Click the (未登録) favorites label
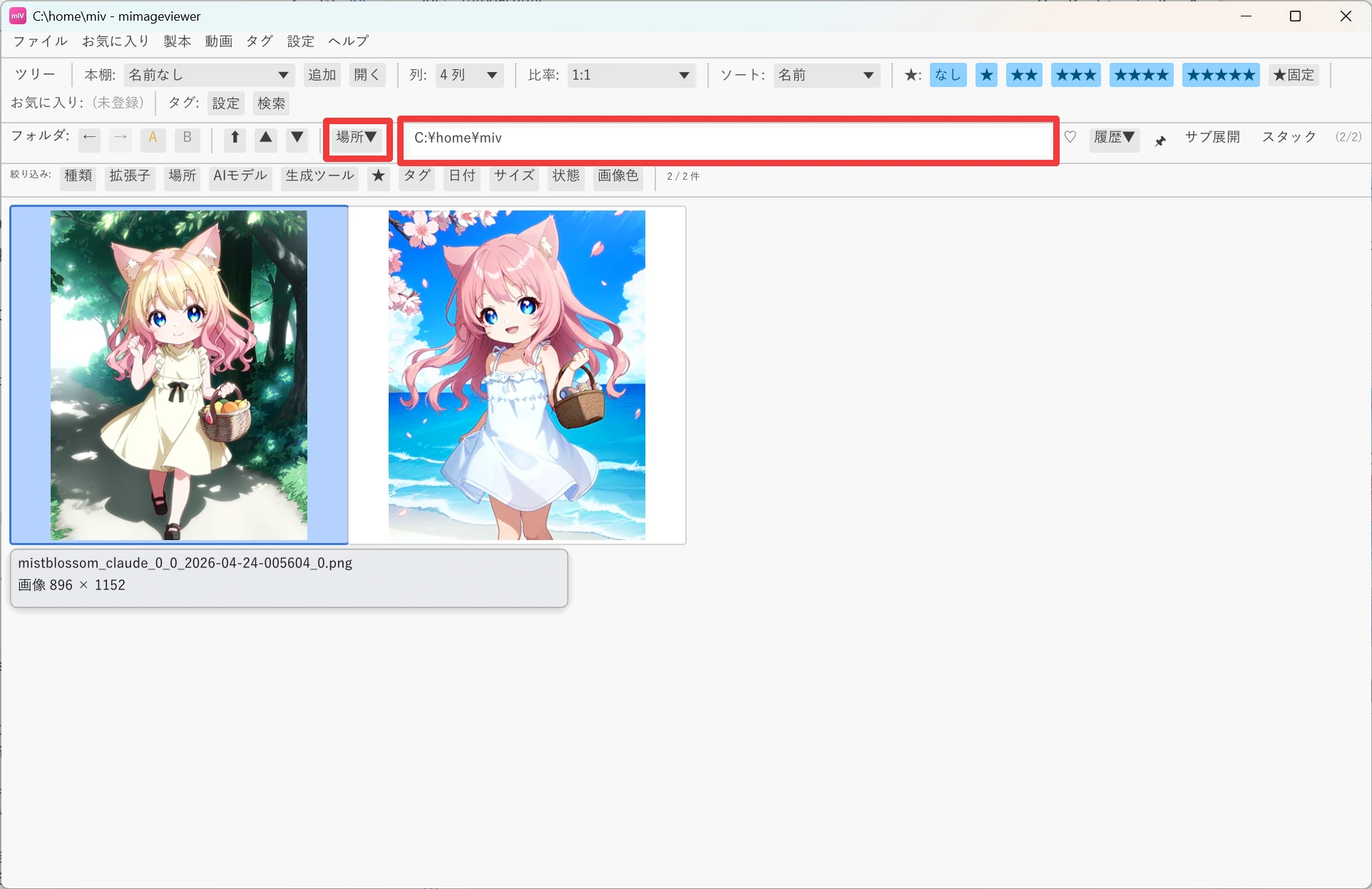 pos(118,103)
